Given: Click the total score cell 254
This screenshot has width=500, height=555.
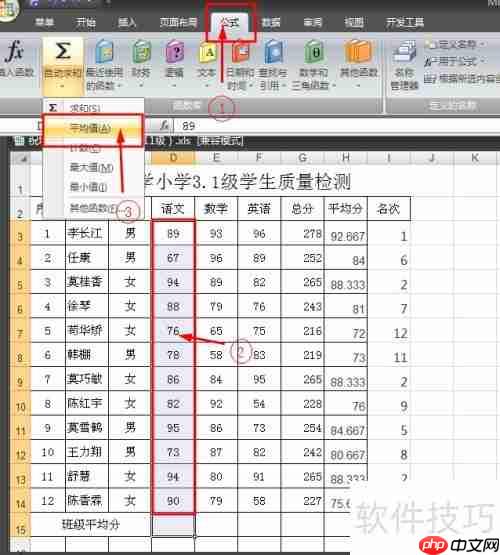Looking at the screenshot, I should pyautogui.click(x=303, y=428).
